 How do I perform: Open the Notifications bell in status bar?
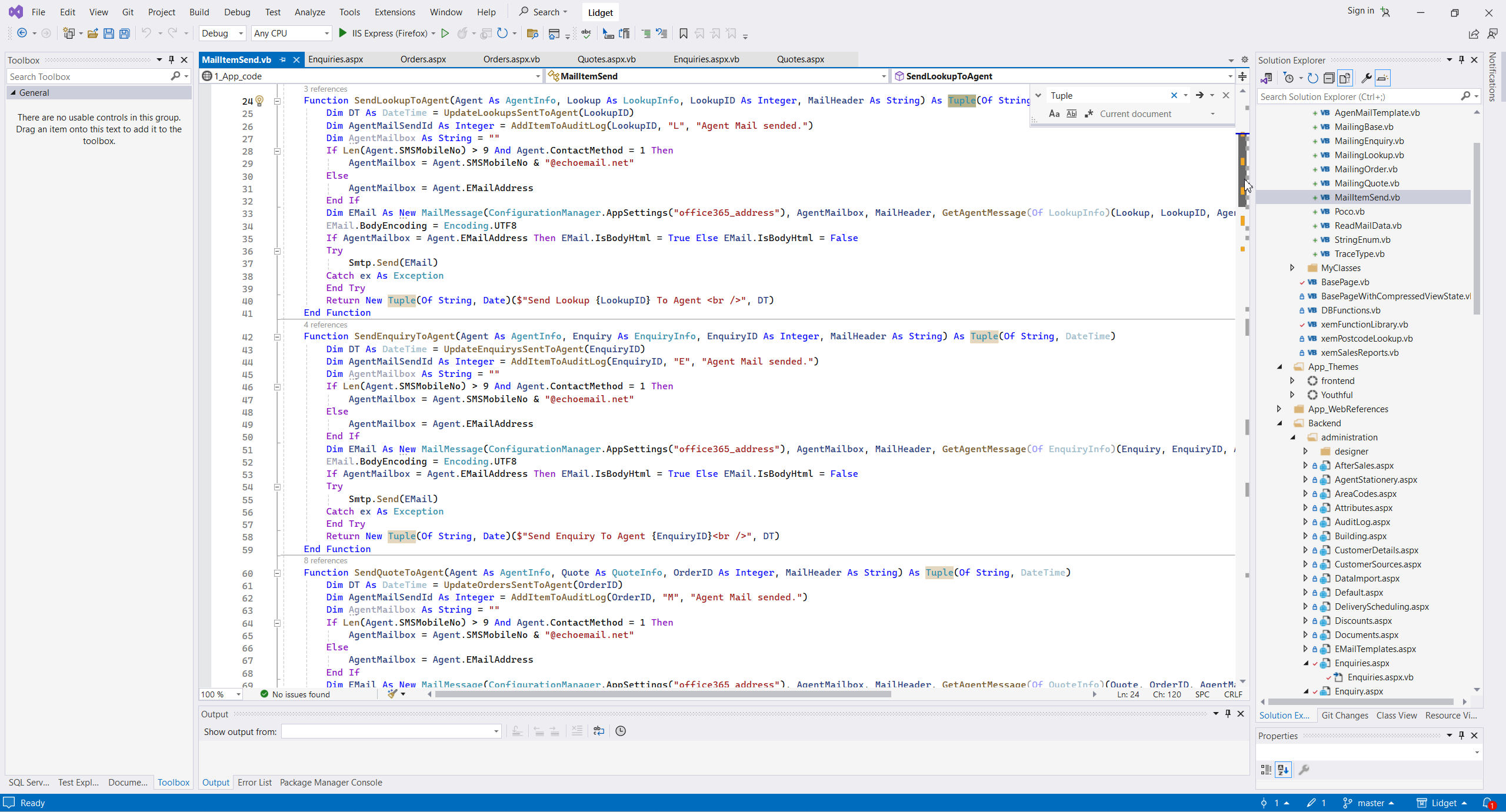[1488, 803]
